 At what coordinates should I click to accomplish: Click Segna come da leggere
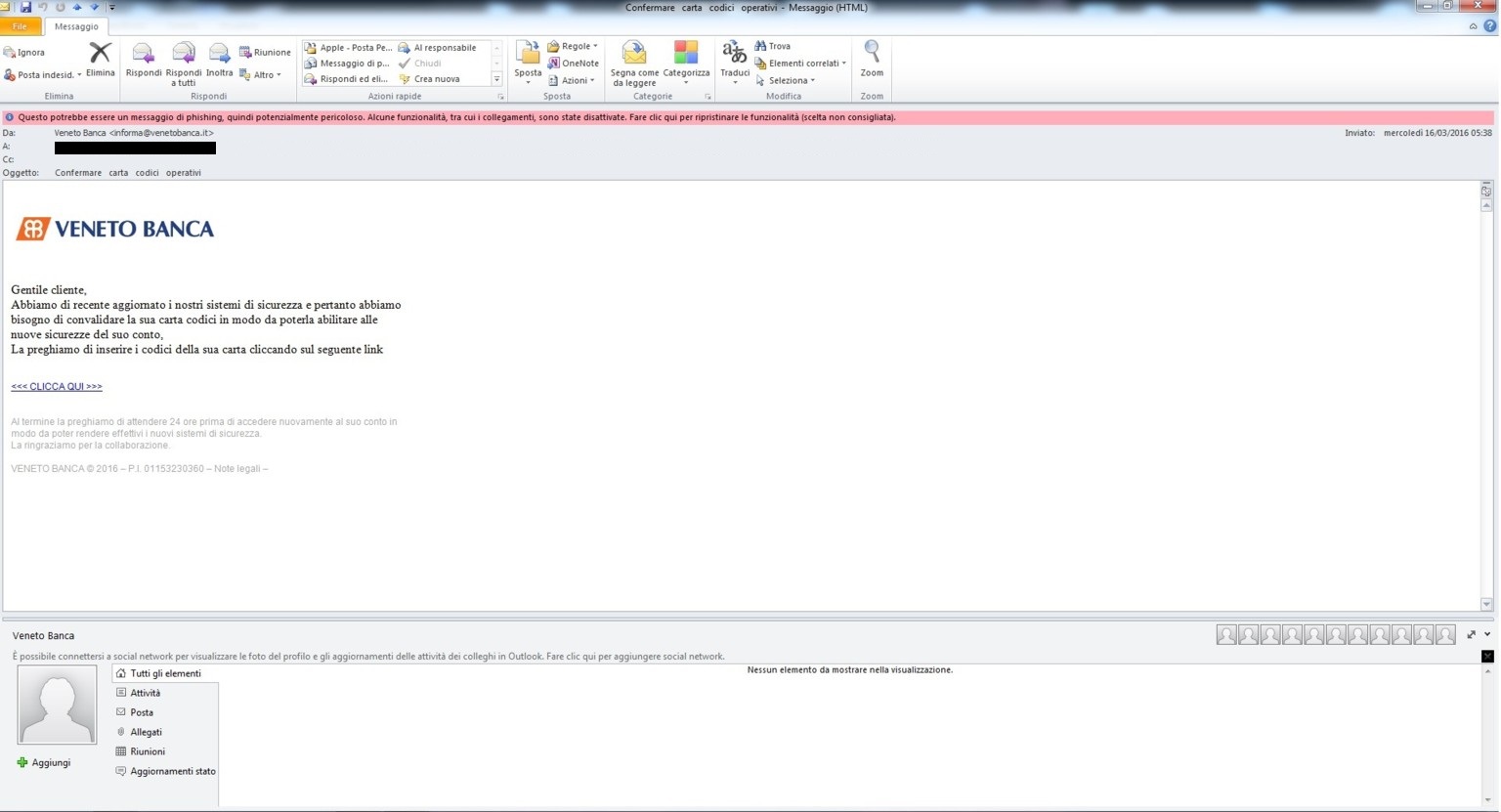tap(634, 64)
